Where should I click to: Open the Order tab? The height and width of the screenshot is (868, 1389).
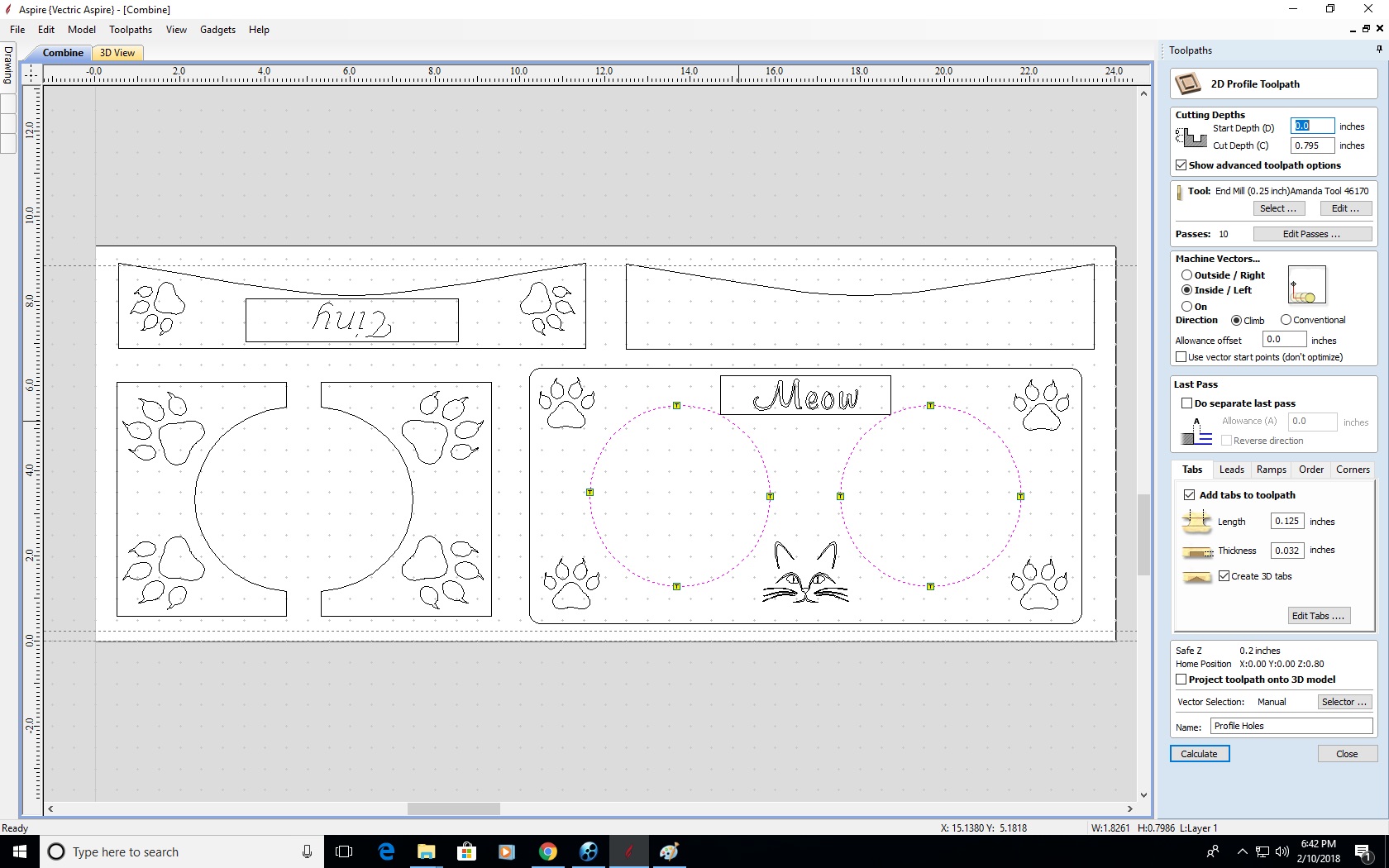coord(1311,470)
